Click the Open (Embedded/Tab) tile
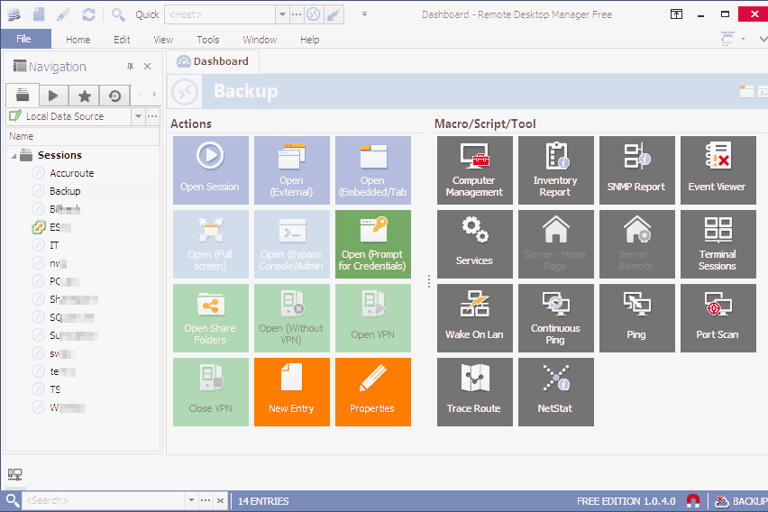Viewport: 768px width, 512px height. pyautogui.click(x=373, y=170)
